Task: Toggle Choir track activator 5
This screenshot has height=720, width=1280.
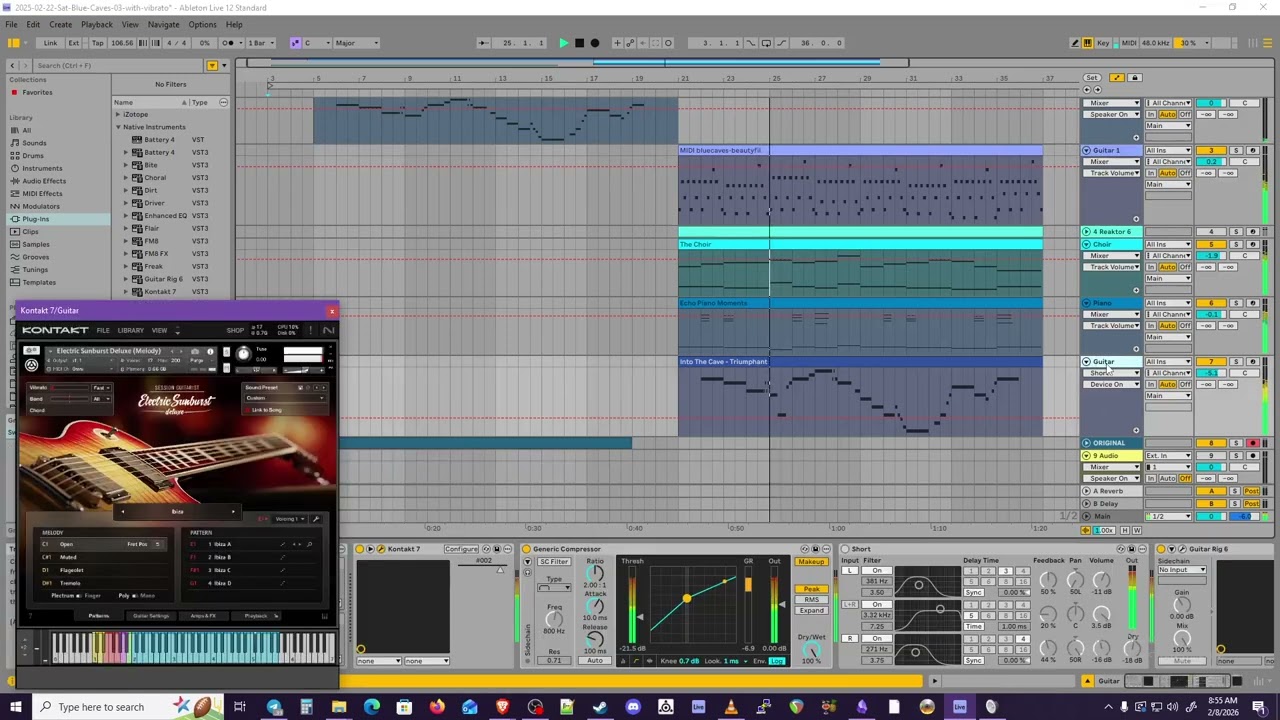Action: [x=1210, y=244]
